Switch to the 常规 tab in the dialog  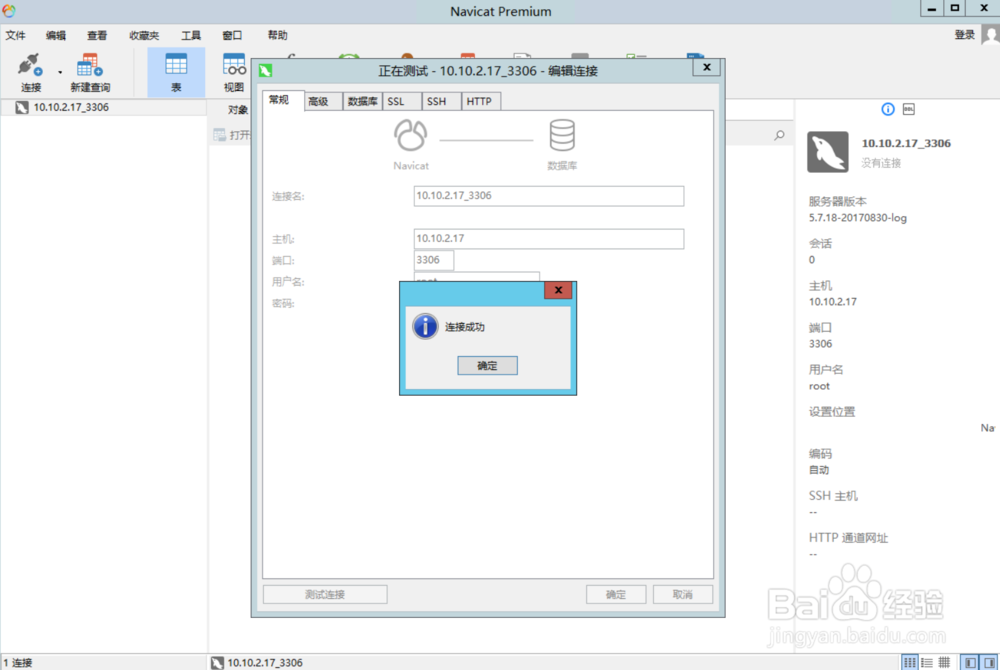point(279,100)
